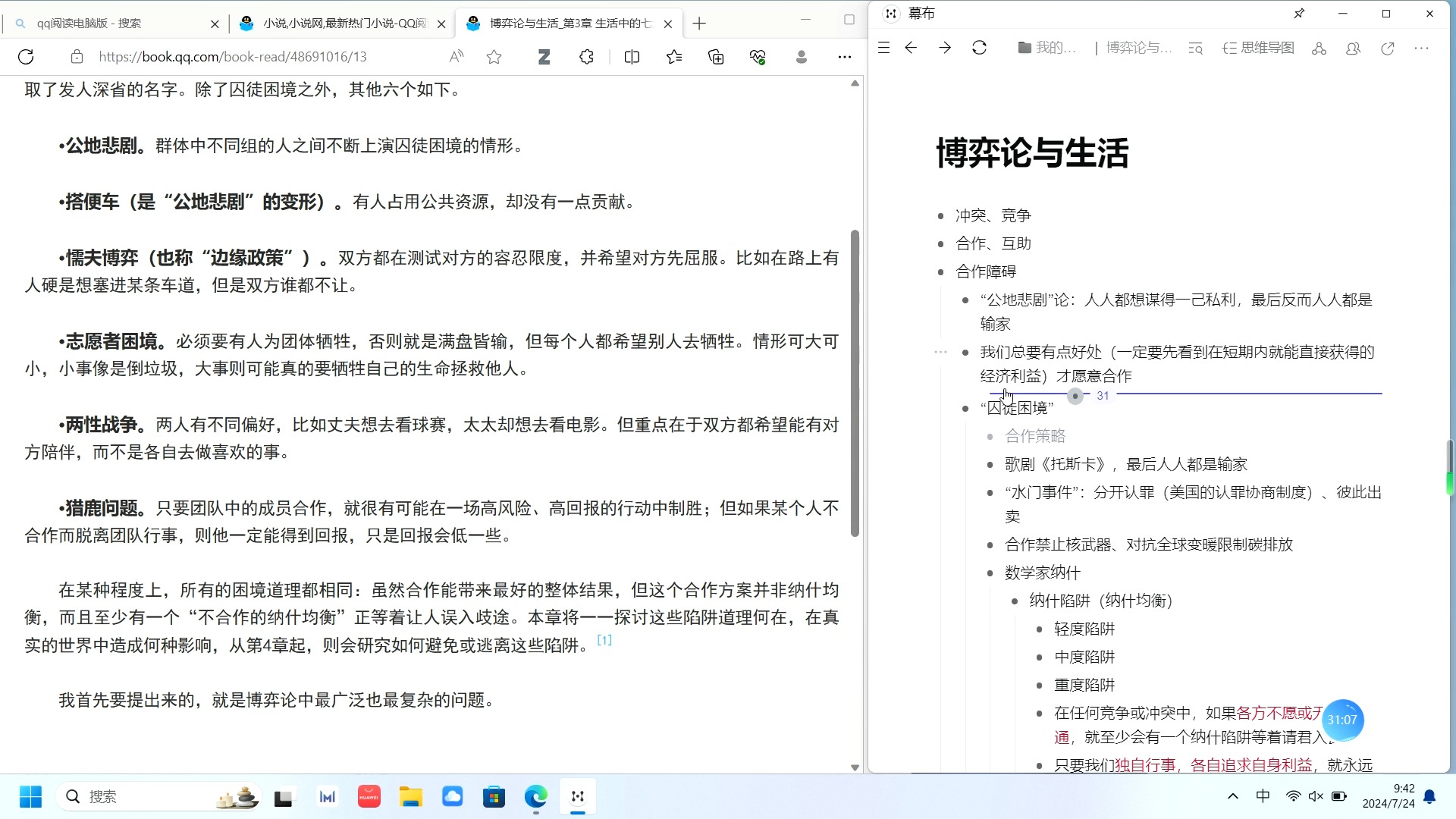The image size is (1456, 819).
Task: Click the 博弈论与... breadcrumb in Mubu
Action: tap(1139, 48)
